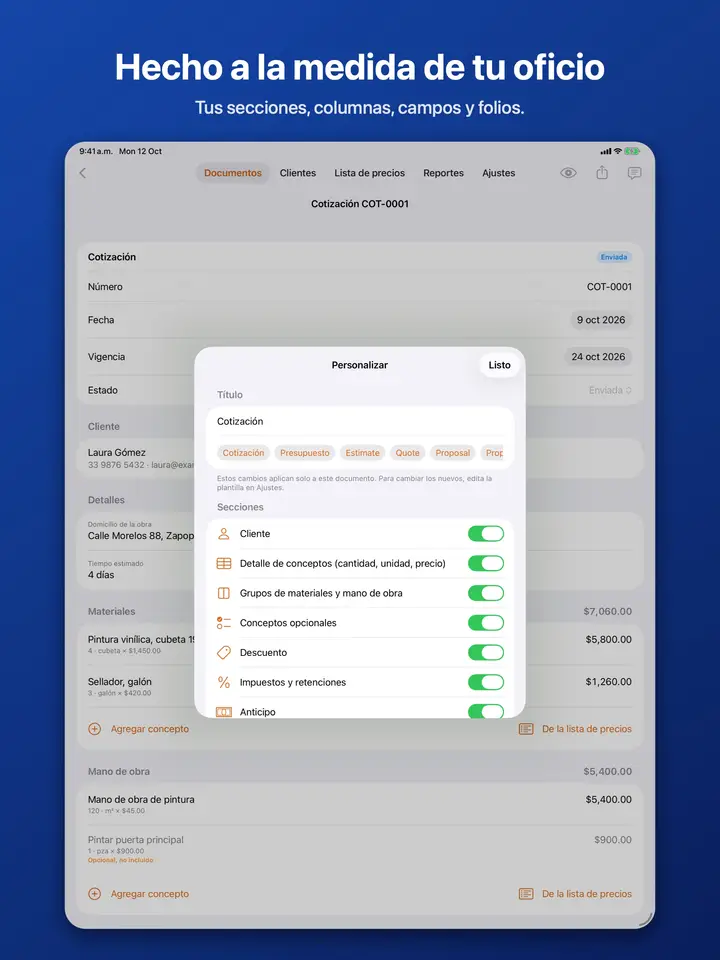Toggle Impuestos y retenciones switch
The width and height of the screenshot is (720, 960).
tap(486, 682)
